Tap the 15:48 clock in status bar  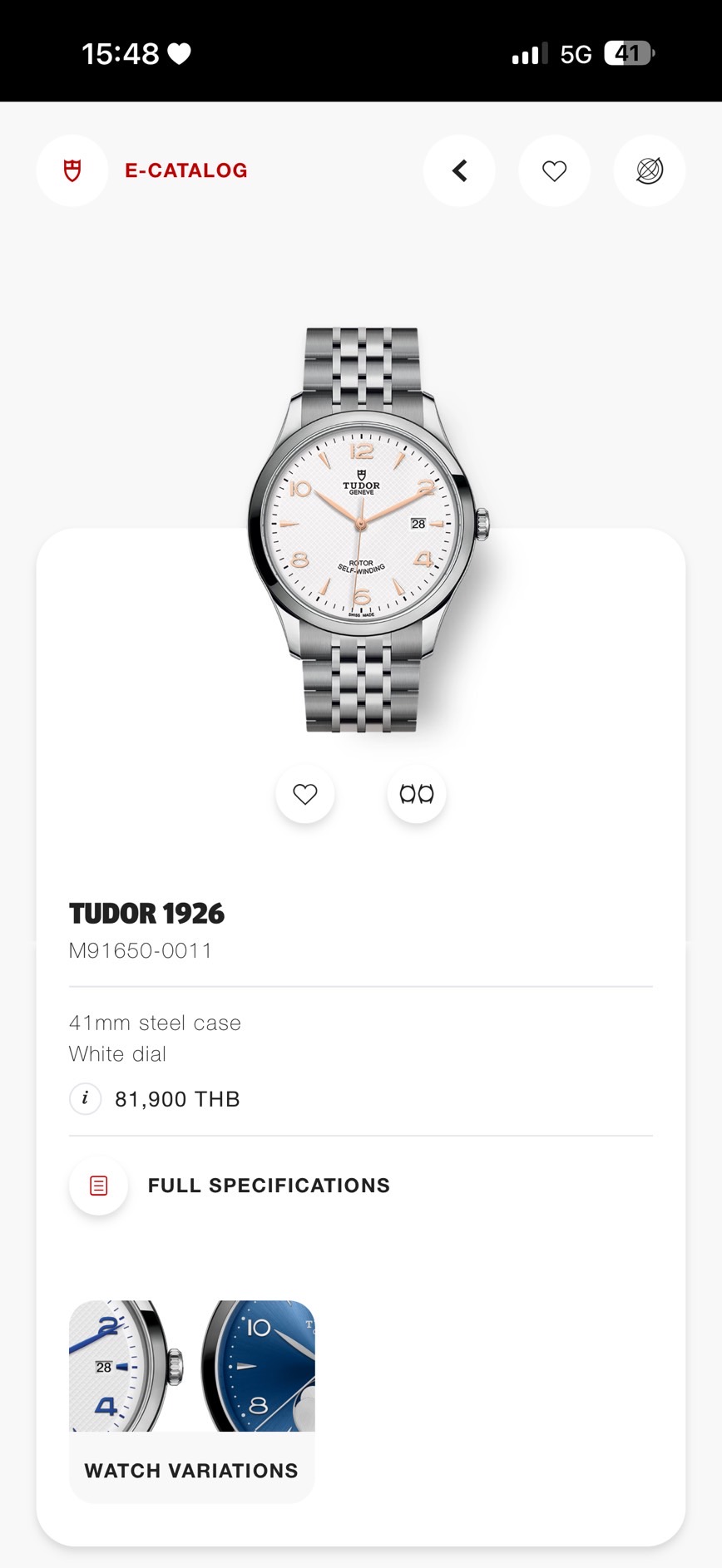[x=120, y=54]
